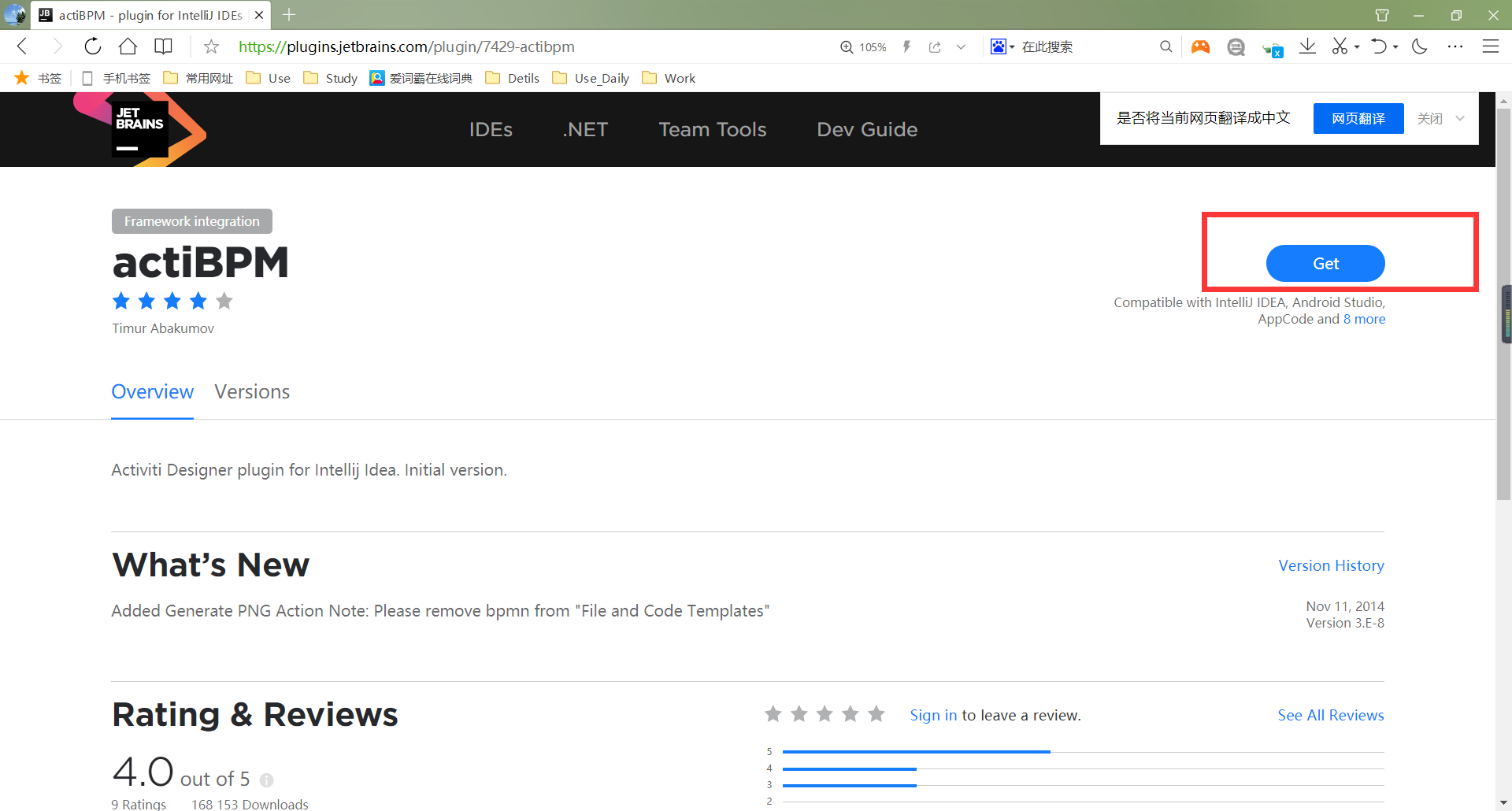Expand the address bar dropdown arrow
This screenshot has width=1512, height=811.
(x=961, y=47)
